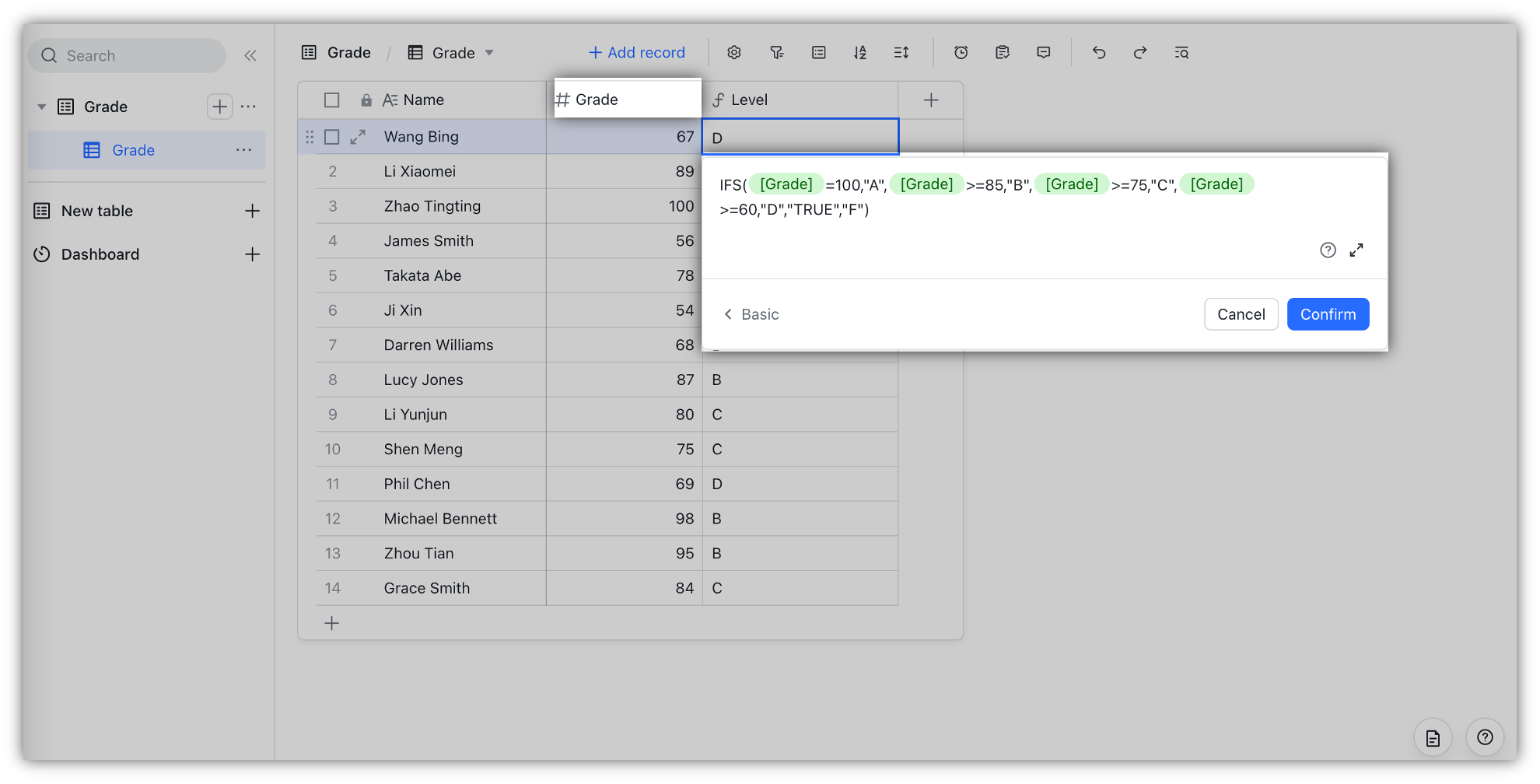Cancel the formula edit

click(x=1241, y=314)
